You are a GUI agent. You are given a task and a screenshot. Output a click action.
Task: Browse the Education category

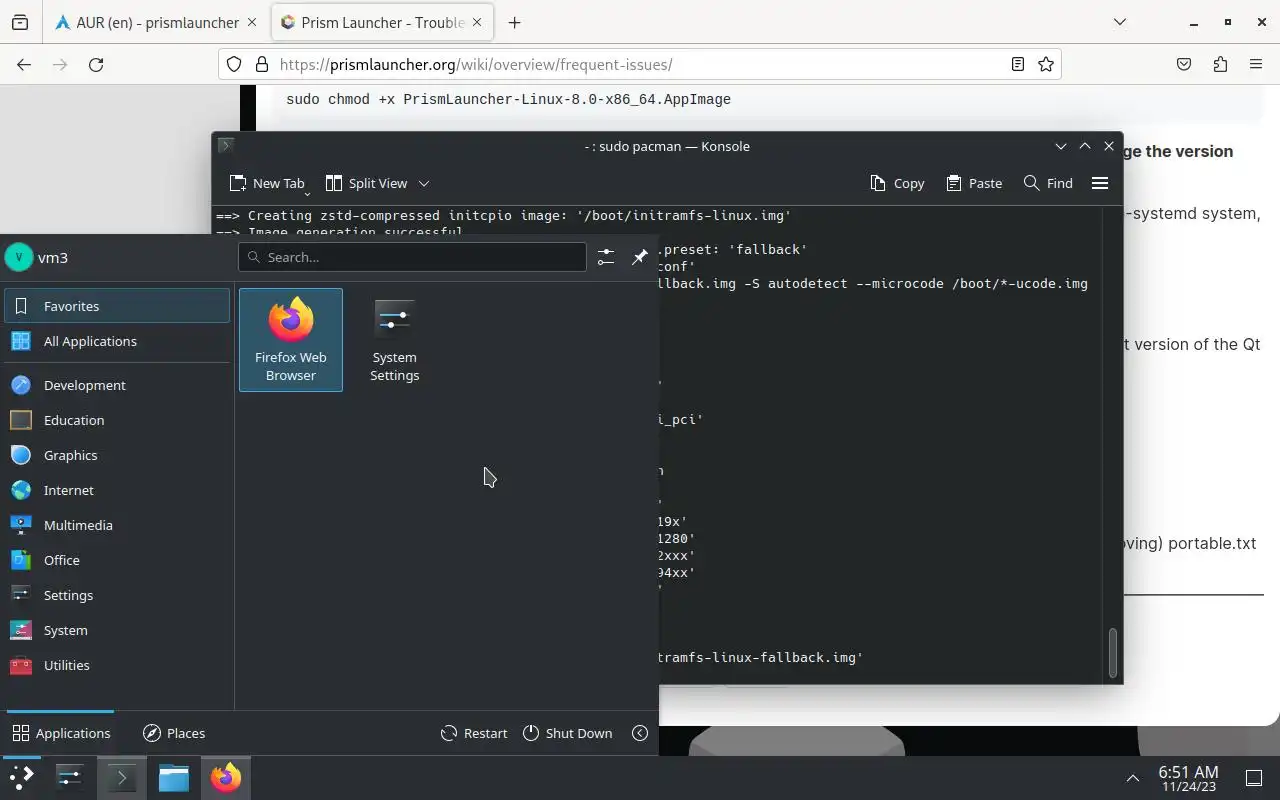click(118, 420)
